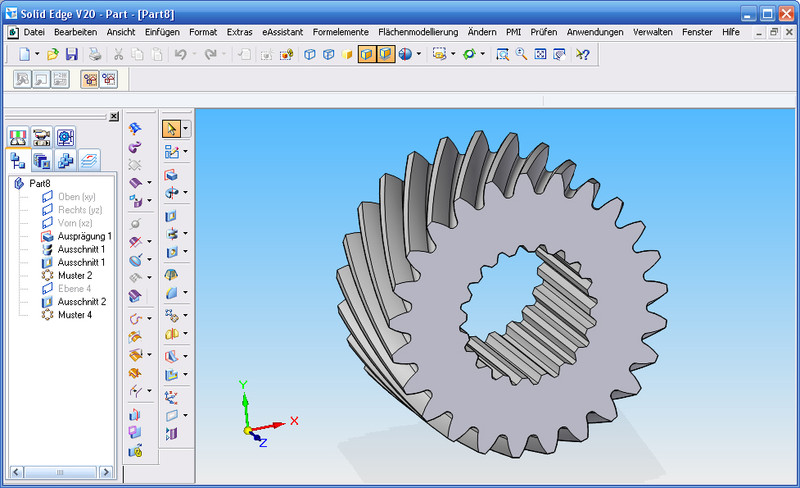This screenshot has height=488, width=800.
Task: Open a file with the Open icon
Action: click(x=53, y=54)
